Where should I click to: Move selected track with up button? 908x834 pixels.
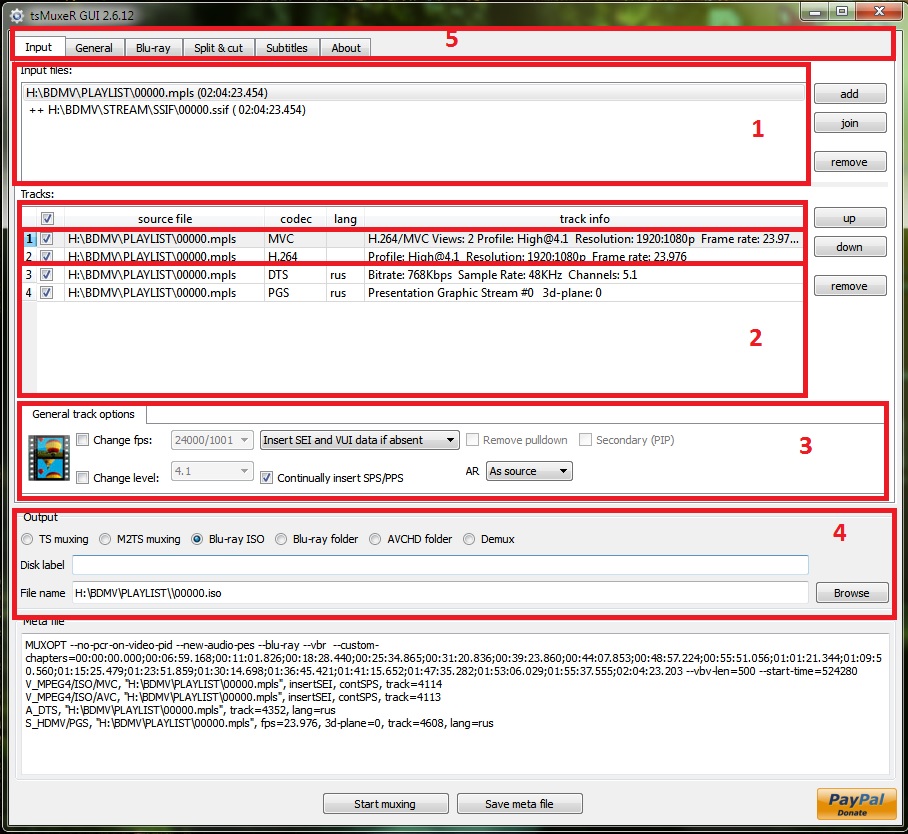[x=849, y=218]
